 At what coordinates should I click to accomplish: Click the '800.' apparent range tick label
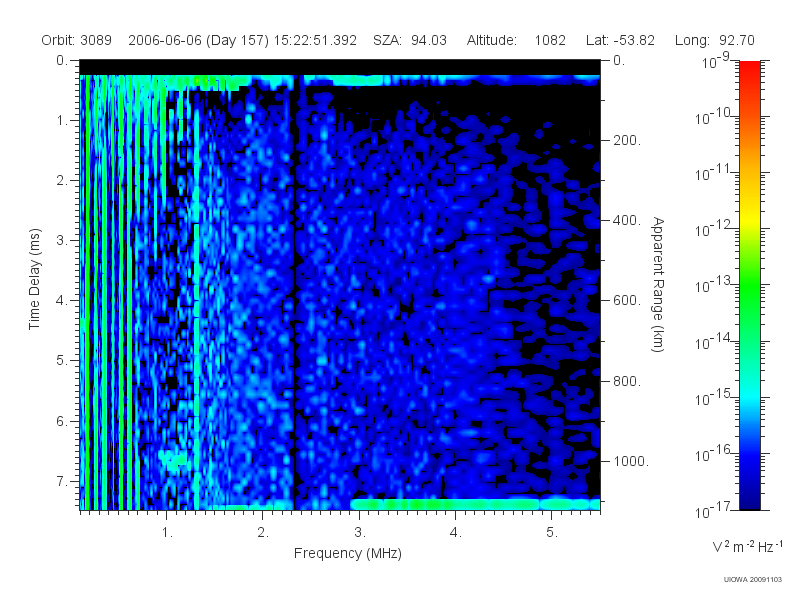tap(627, 381)
